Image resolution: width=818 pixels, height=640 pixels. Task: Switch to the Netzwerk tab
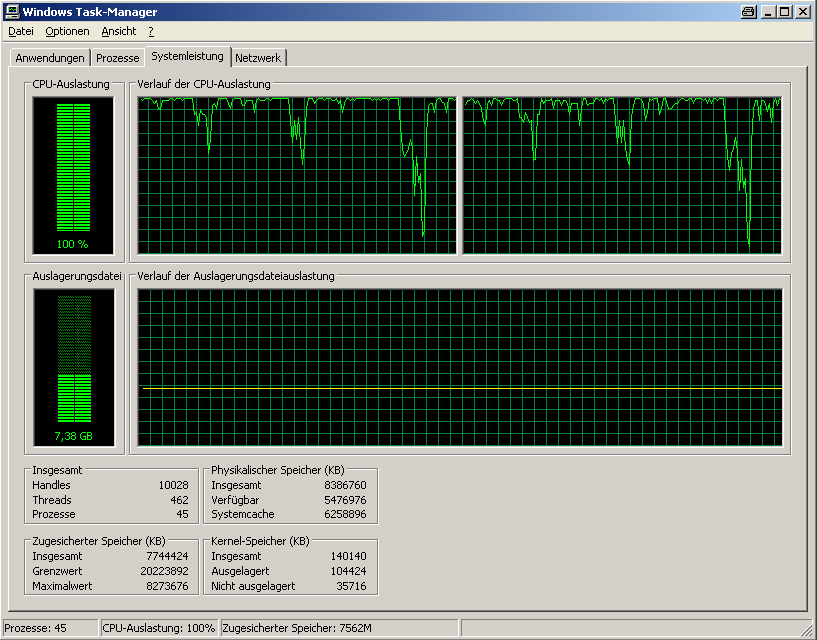click(x=258, y=58)
